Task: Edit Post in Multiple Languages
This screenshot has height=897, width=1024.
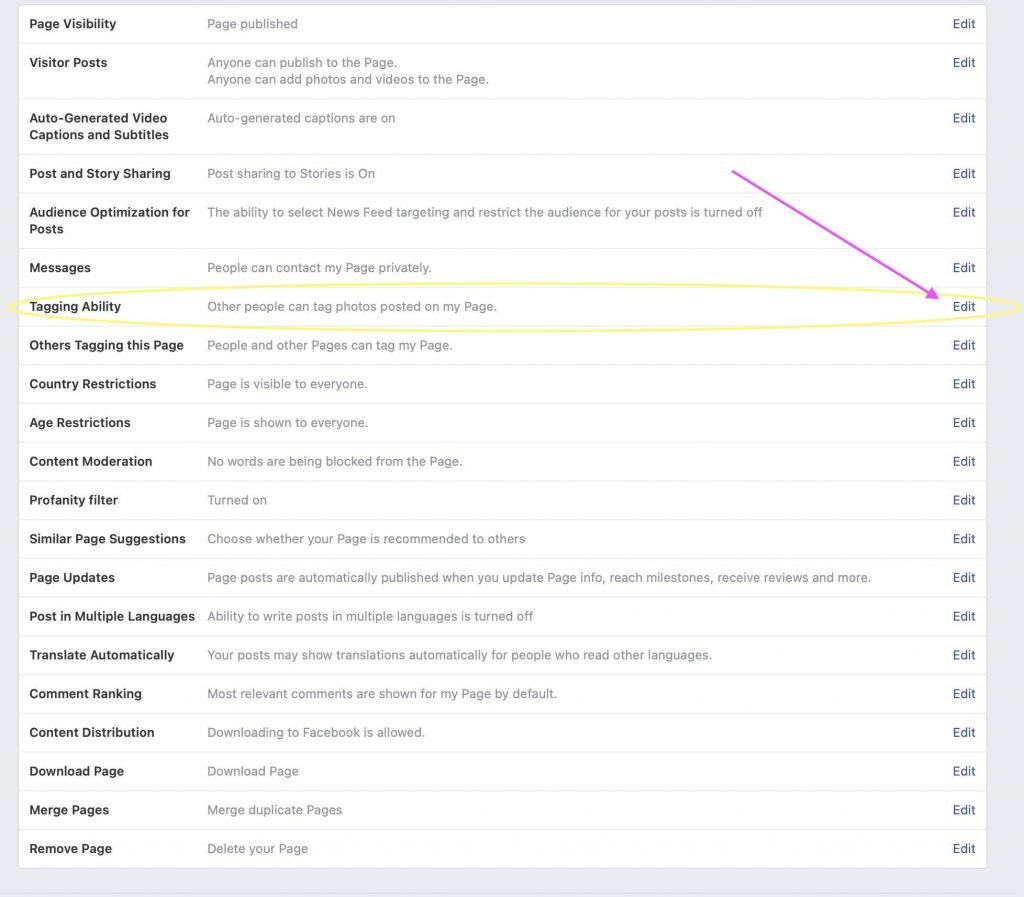Action: (963, 616)
